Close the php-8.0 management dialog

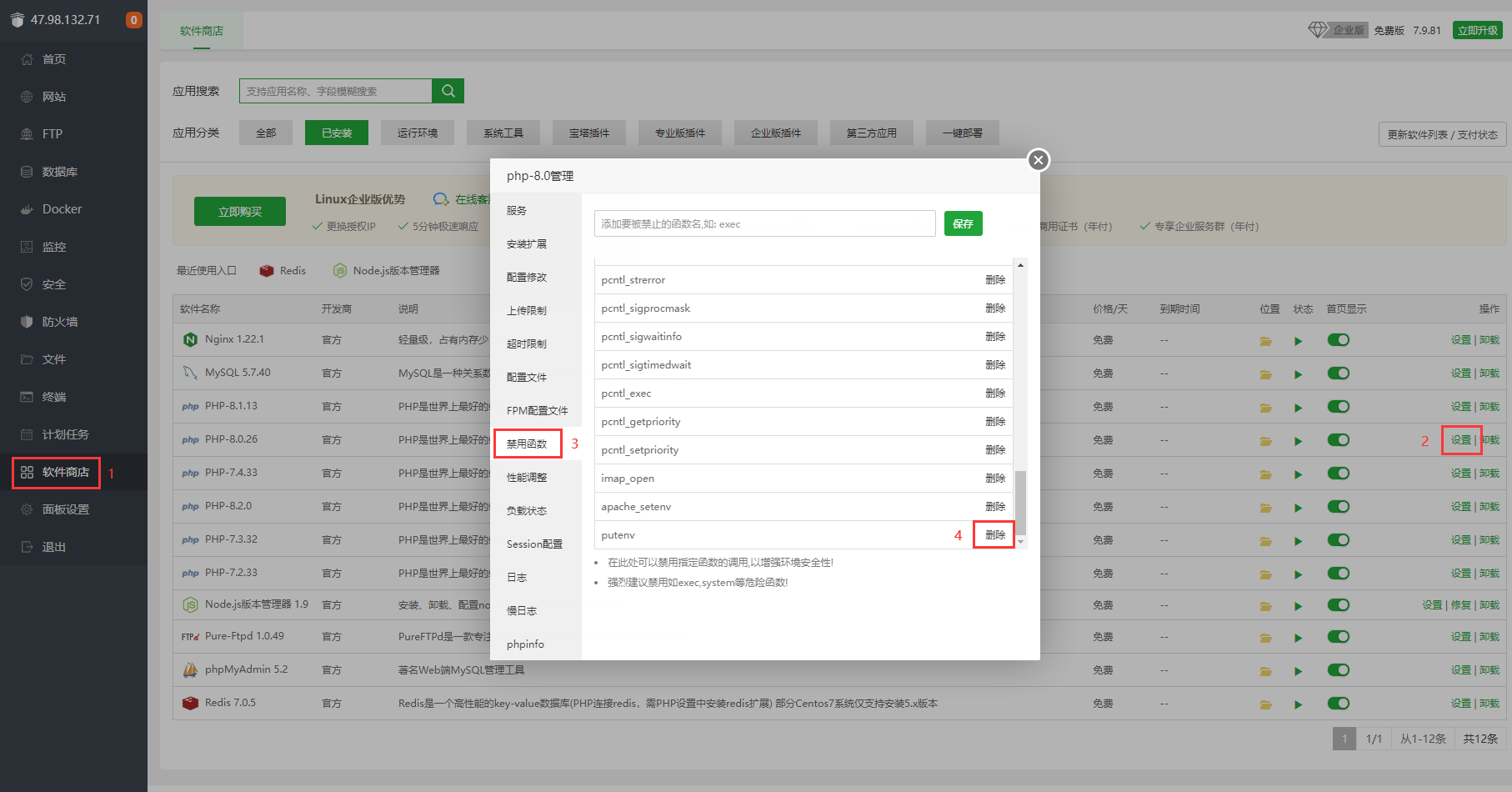click(1038, 160)
